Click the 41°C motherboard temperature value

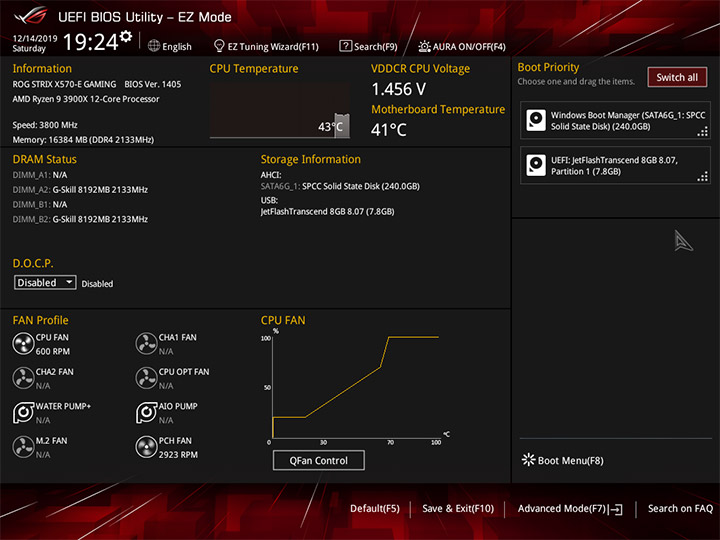388,130
